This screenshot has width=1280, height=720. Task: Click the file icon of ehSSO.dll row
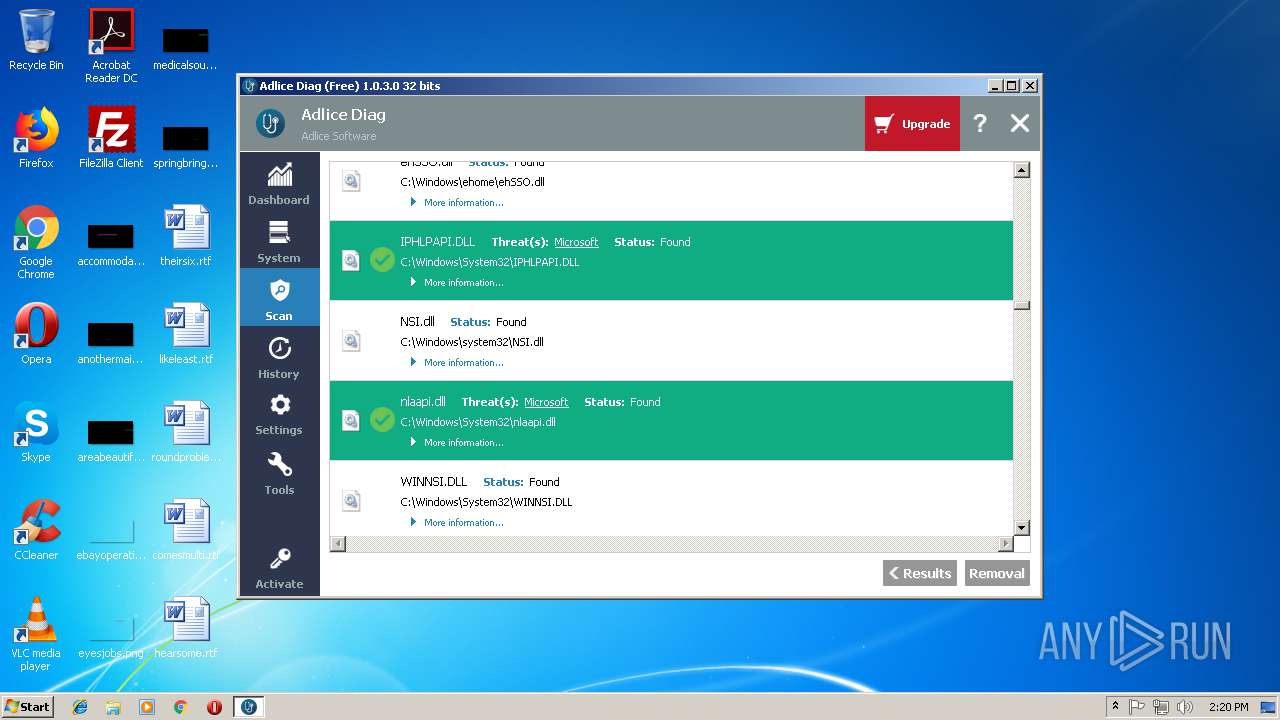tap(351, 180)
